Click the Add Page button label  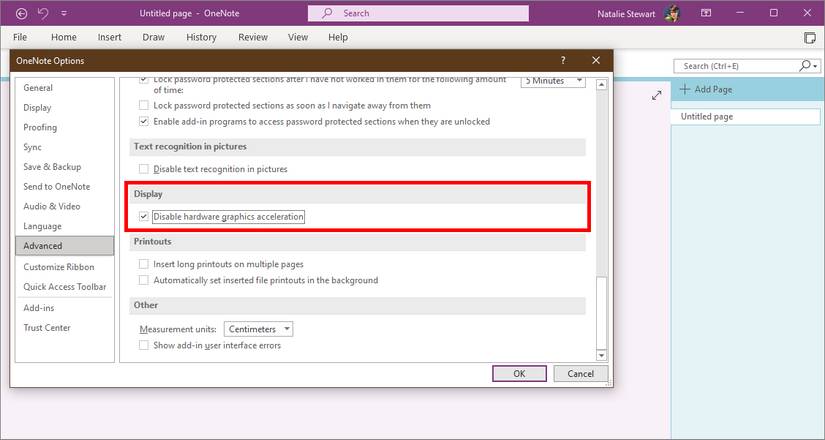713,89
